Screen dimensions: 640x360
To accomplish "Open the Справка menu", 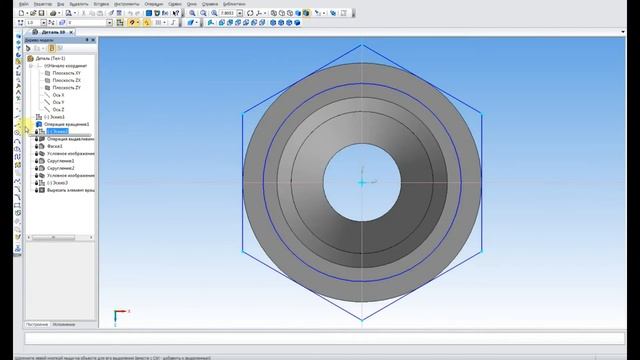I will (x=210, y=4).
